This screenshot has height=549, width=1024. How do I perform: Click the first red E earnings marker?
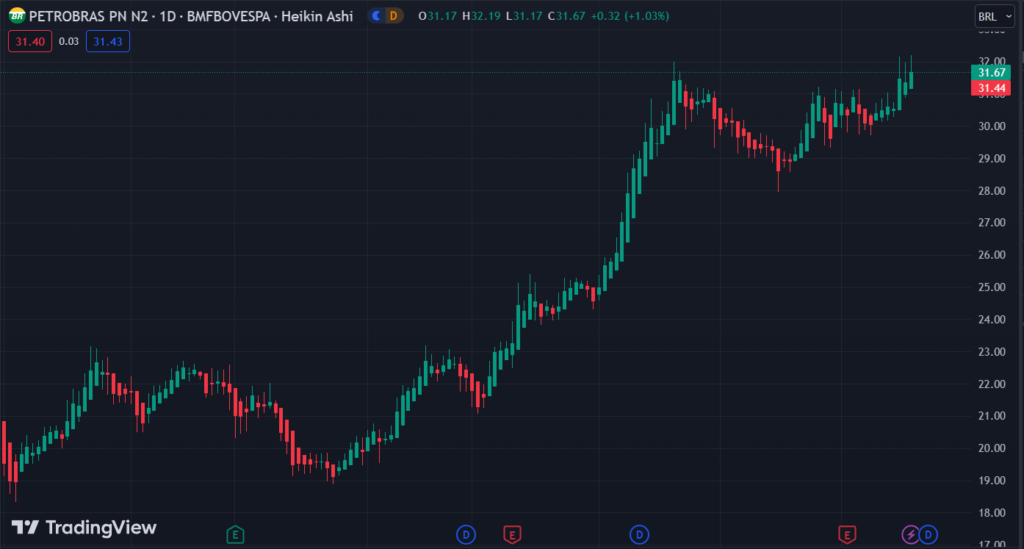point(512,535)
